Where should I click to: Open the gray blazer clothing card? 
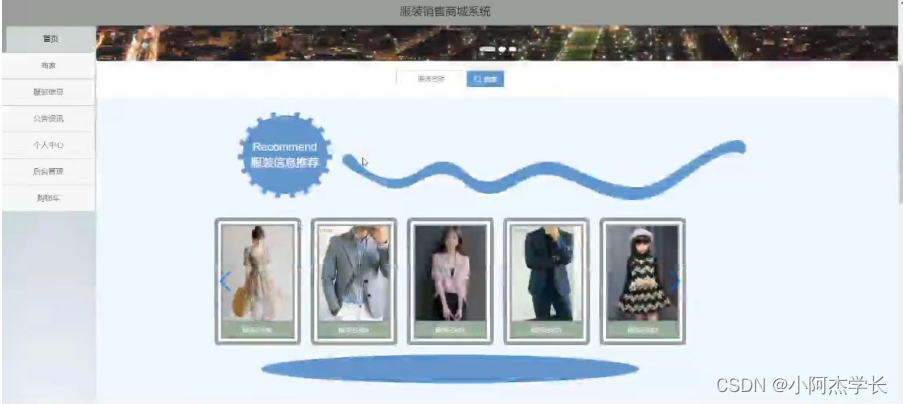click(354, 281)
